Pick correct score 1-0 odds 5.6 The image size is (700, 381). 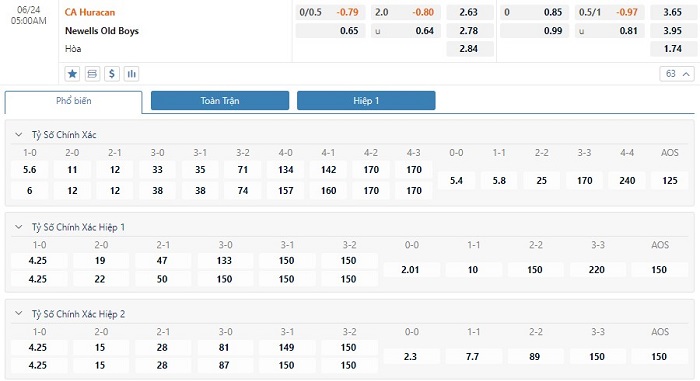coord(29,170)
